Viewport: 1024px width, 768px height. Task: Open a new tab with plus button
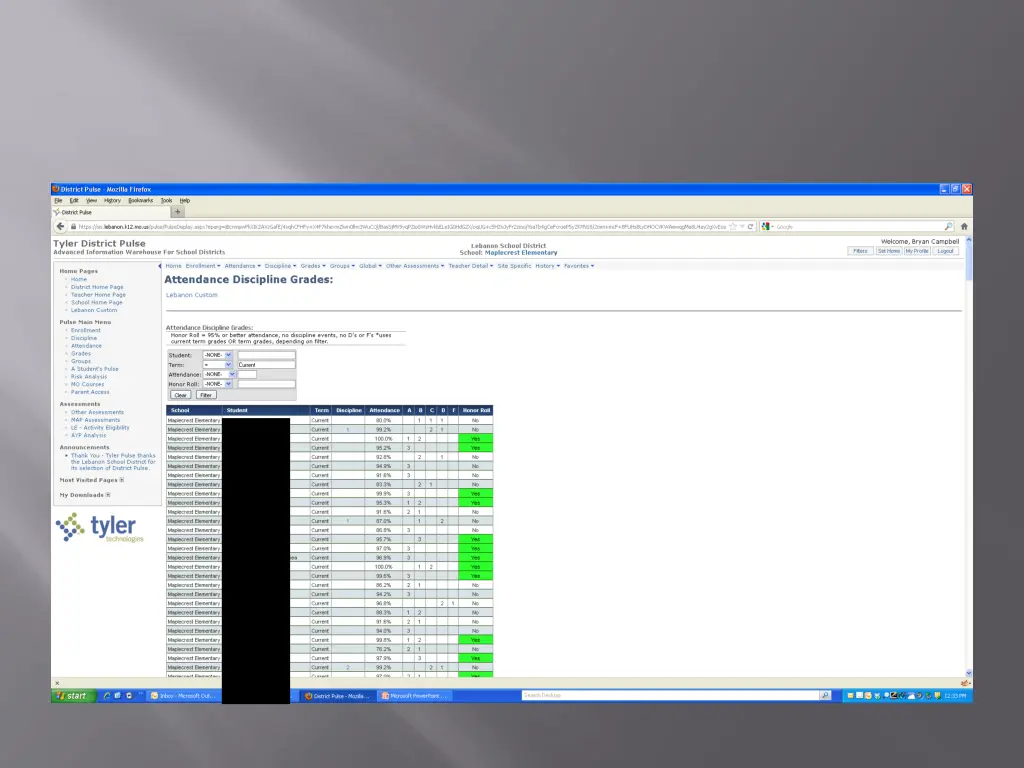[178, 212]
